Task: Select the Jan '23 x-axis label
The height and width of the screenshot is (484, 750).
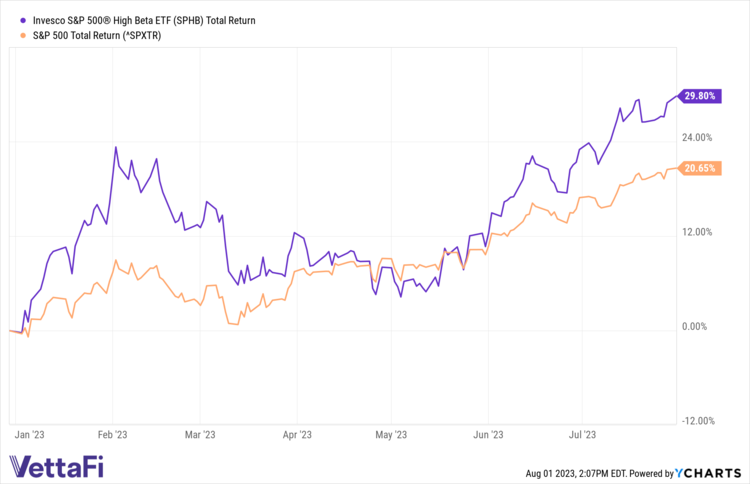Action: 28,435
